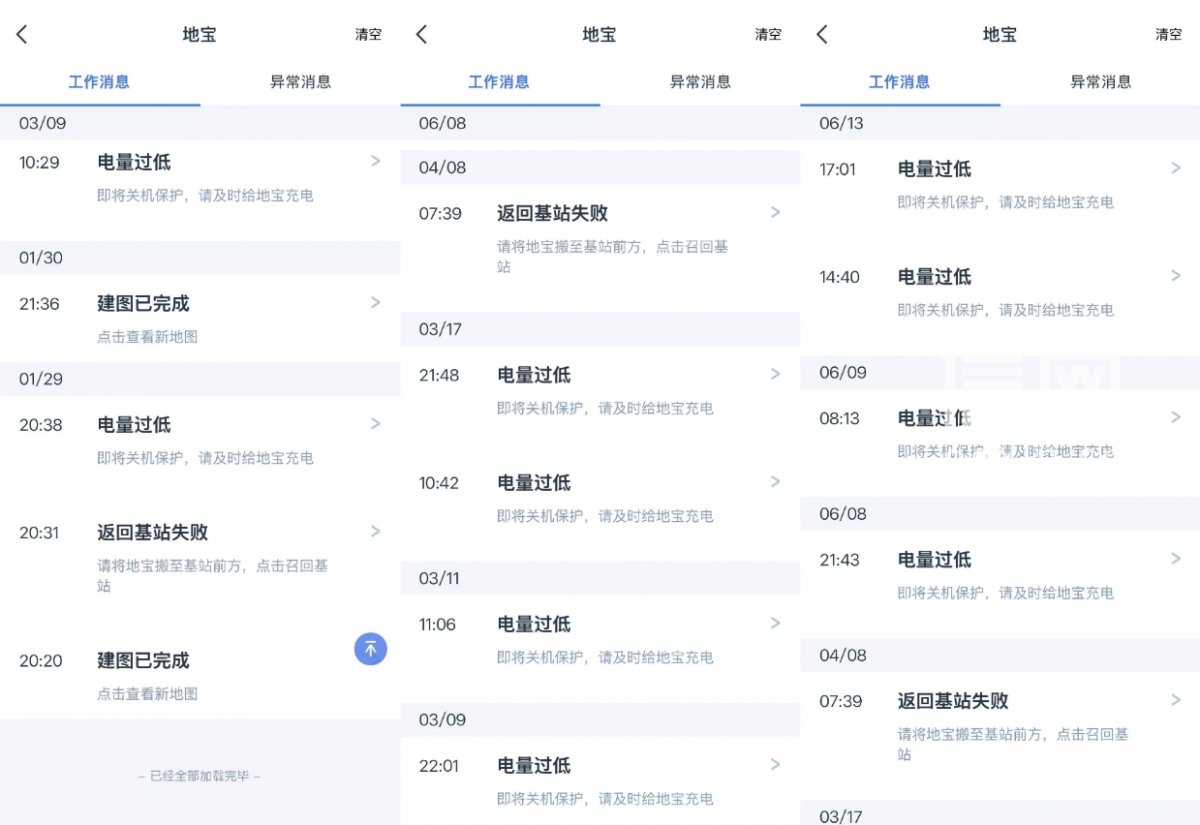Tap the 01/29 date header

[40, 379]
